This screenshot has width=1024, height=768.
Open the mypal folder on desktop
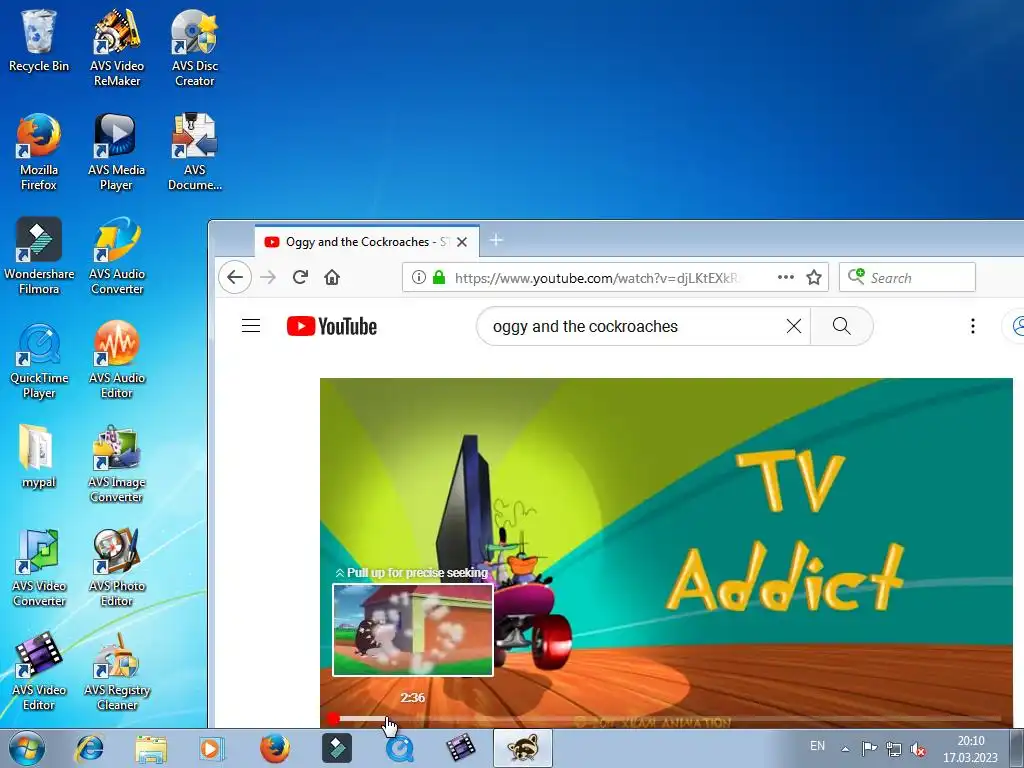click(x=39, y=456)
